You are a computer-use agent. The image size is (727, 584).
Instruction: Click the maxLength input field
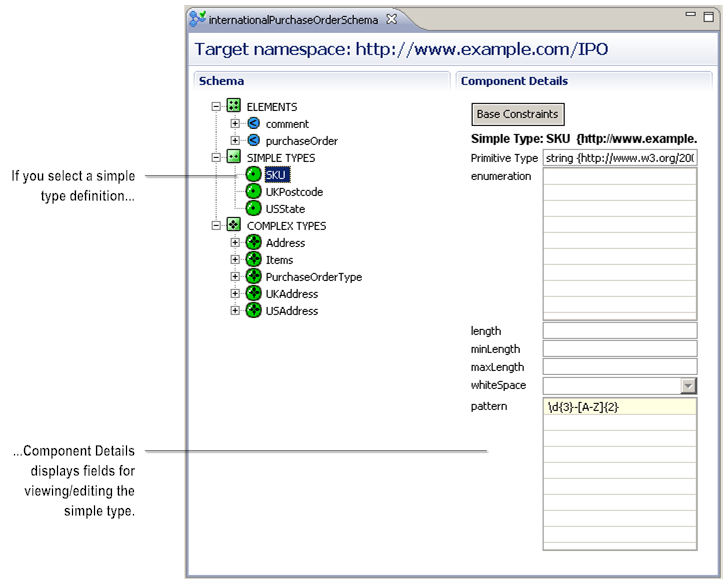619,367
